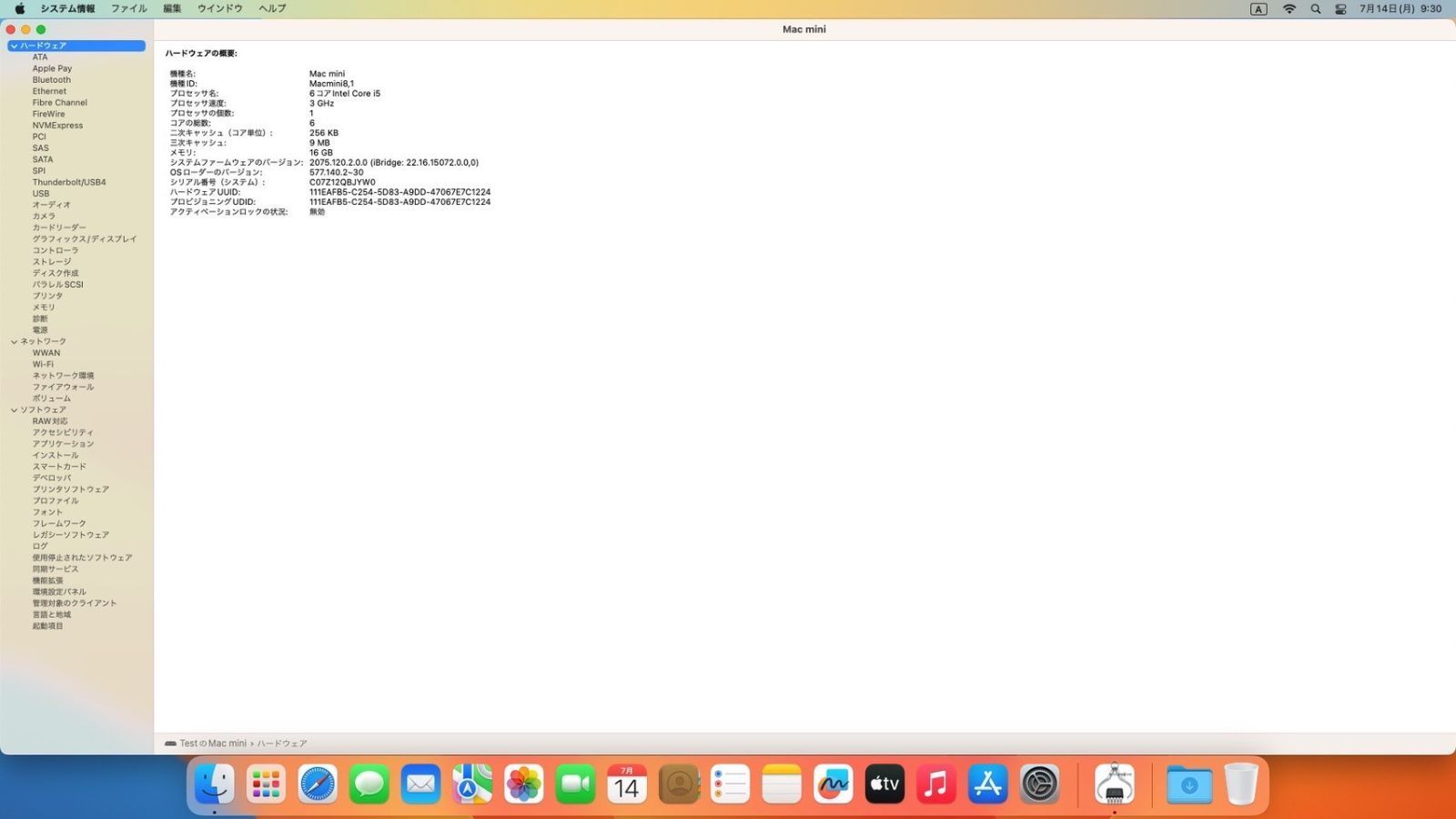The image size is (1456, 819).
Task: Open Music app in Dock
Action: coord(936,784)
